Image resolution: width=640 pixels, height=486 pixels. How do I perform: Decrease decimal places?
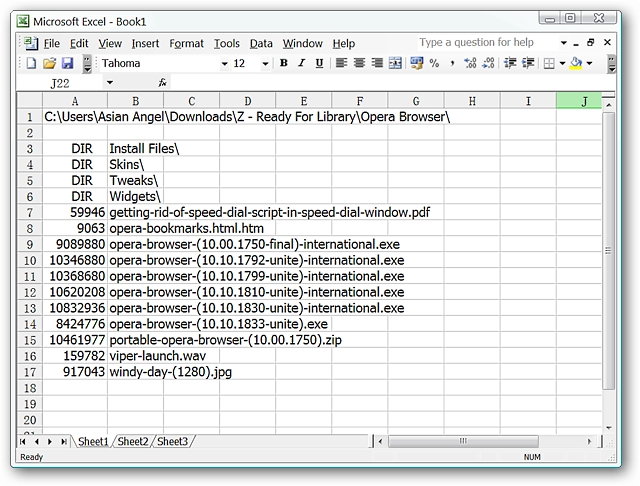488,63
